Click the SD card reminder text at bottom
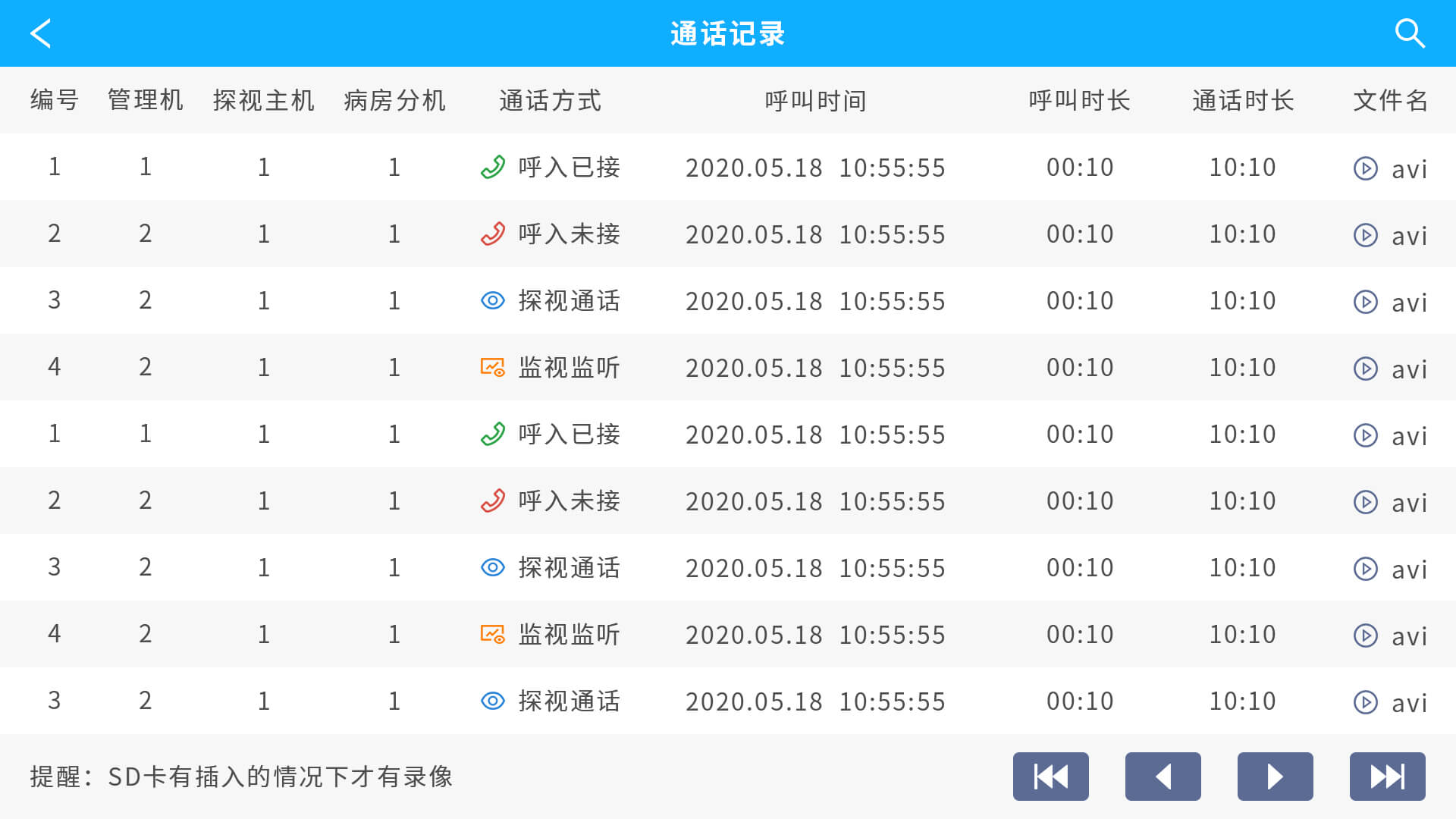Screen dimensions: 1456x819 coord(240,777)
